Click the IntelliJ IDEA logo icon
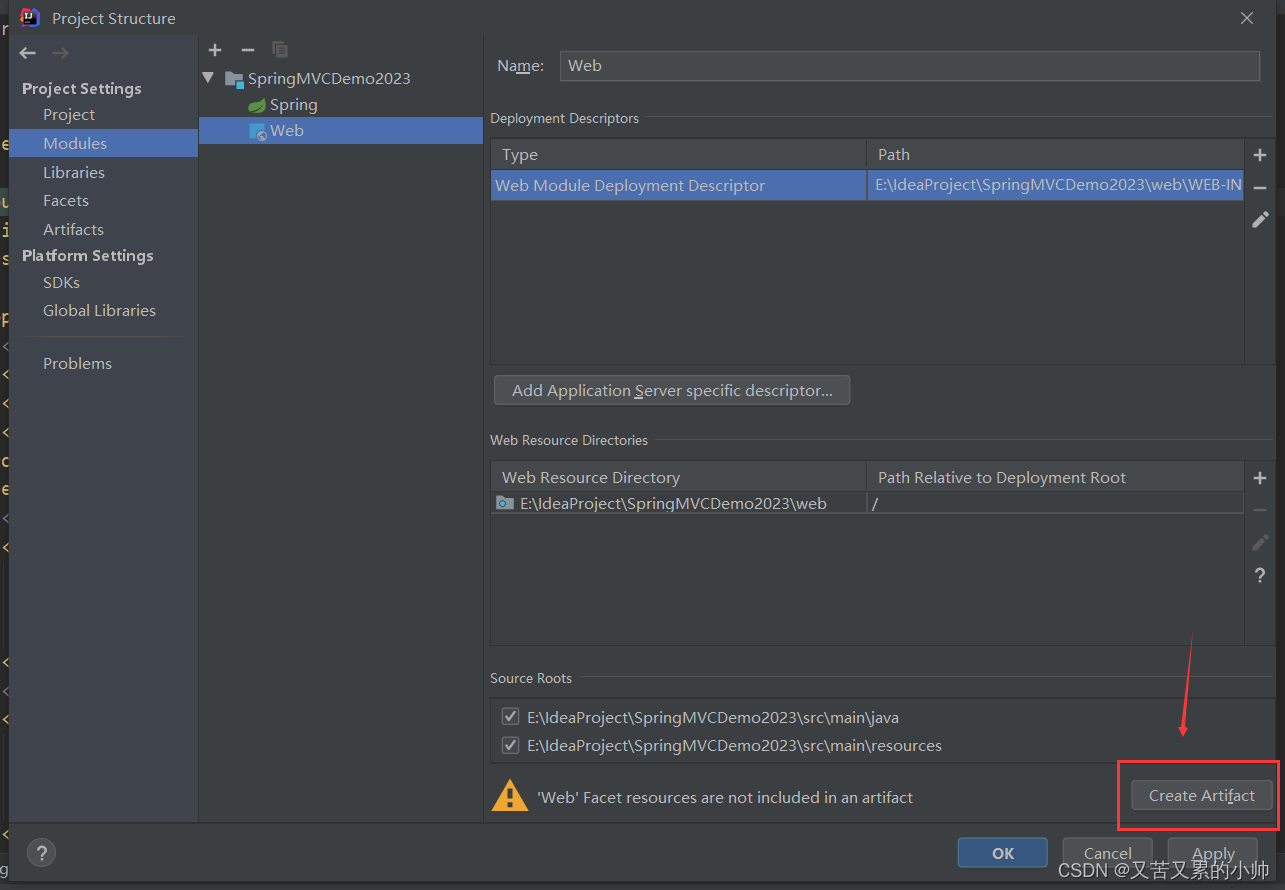 (30, 18)
